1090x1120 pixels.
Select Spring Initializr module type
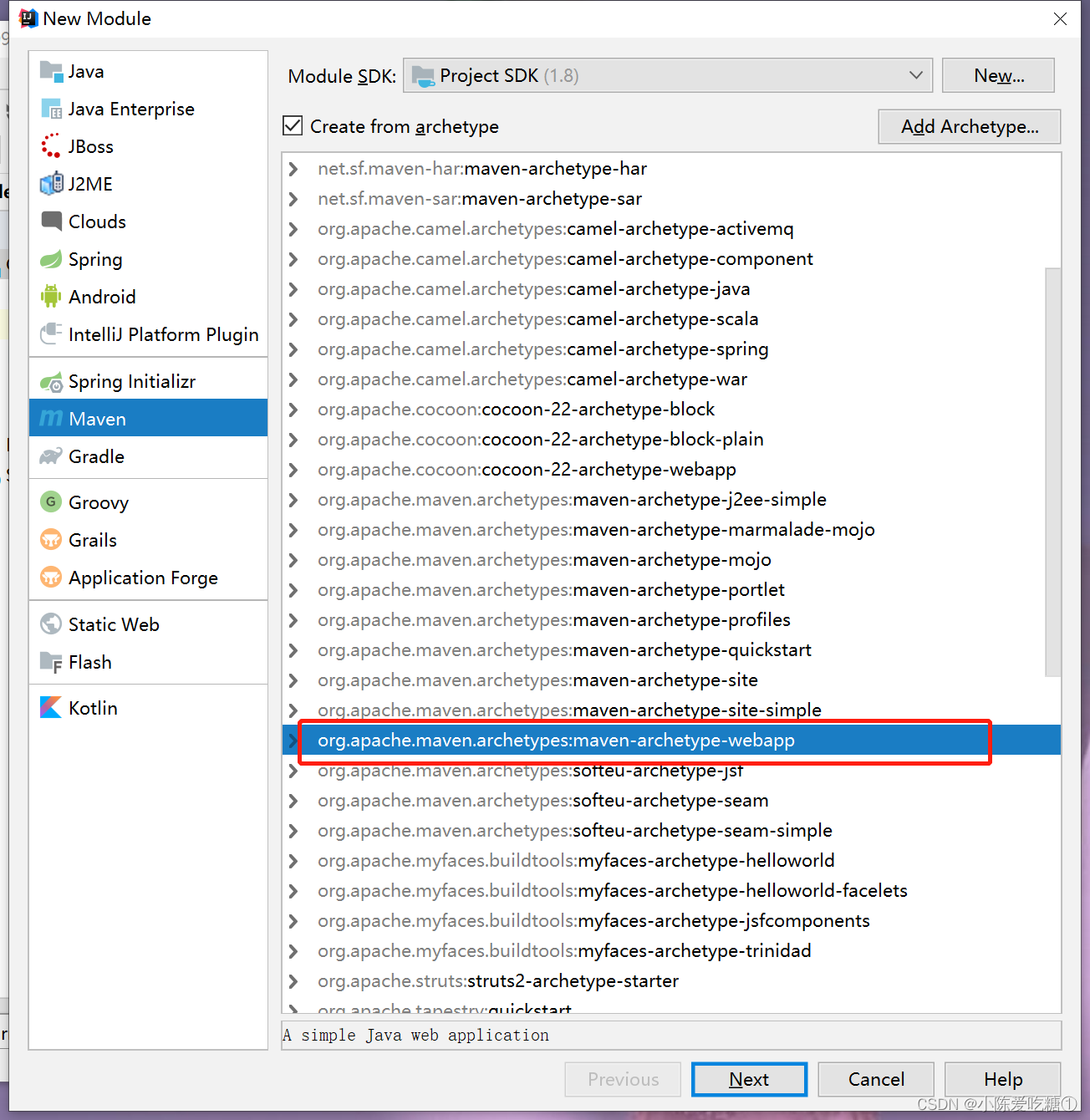[x=132, y=382]
